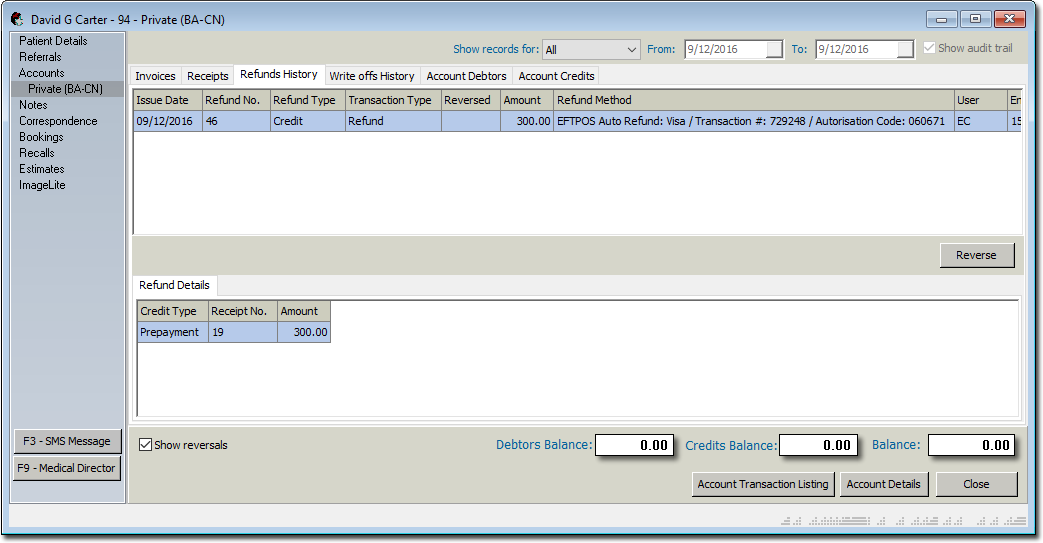The width and height of the screenshot is (1043, 543).
Task: Click F3 - SMS Message button
Action: pos(67,441)
